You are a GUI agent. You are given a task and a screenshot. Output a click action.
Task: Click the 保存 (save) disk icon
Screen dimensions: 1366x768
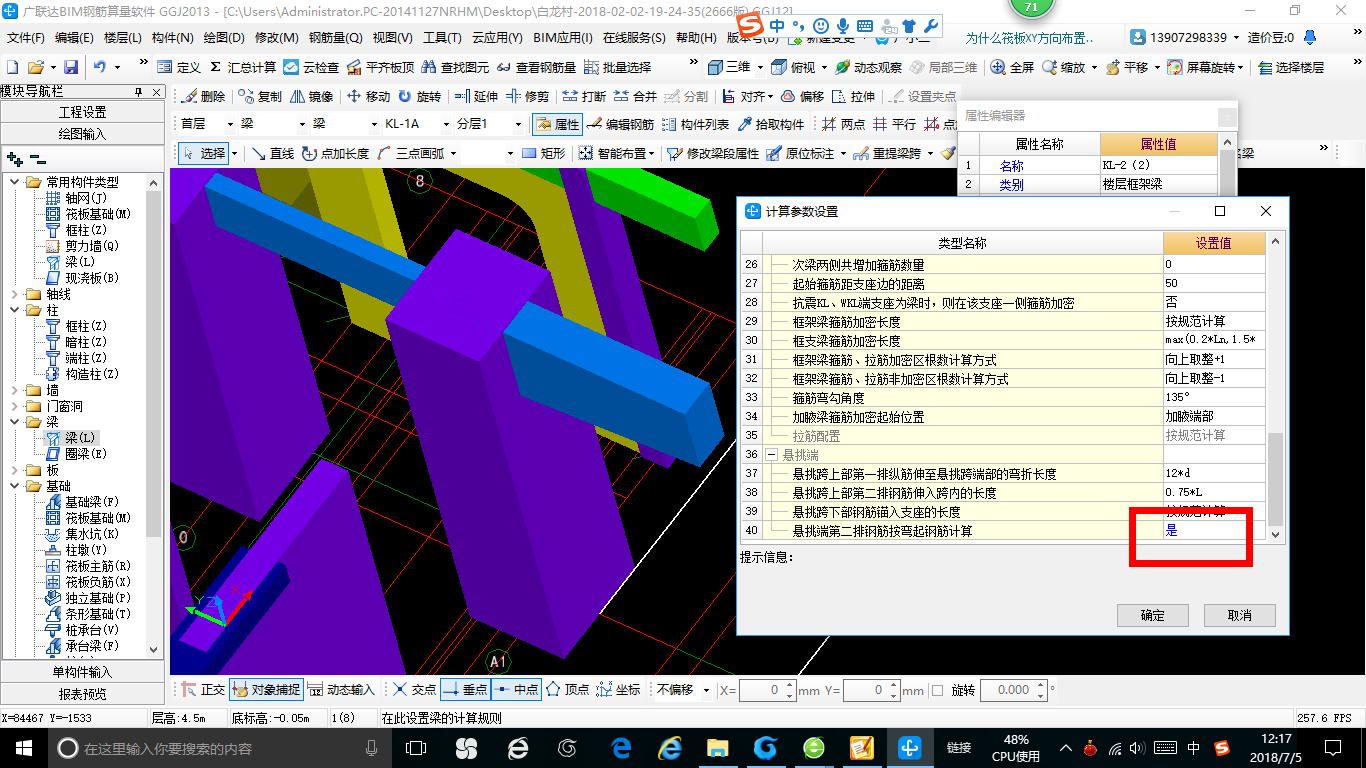coord(71,67)
